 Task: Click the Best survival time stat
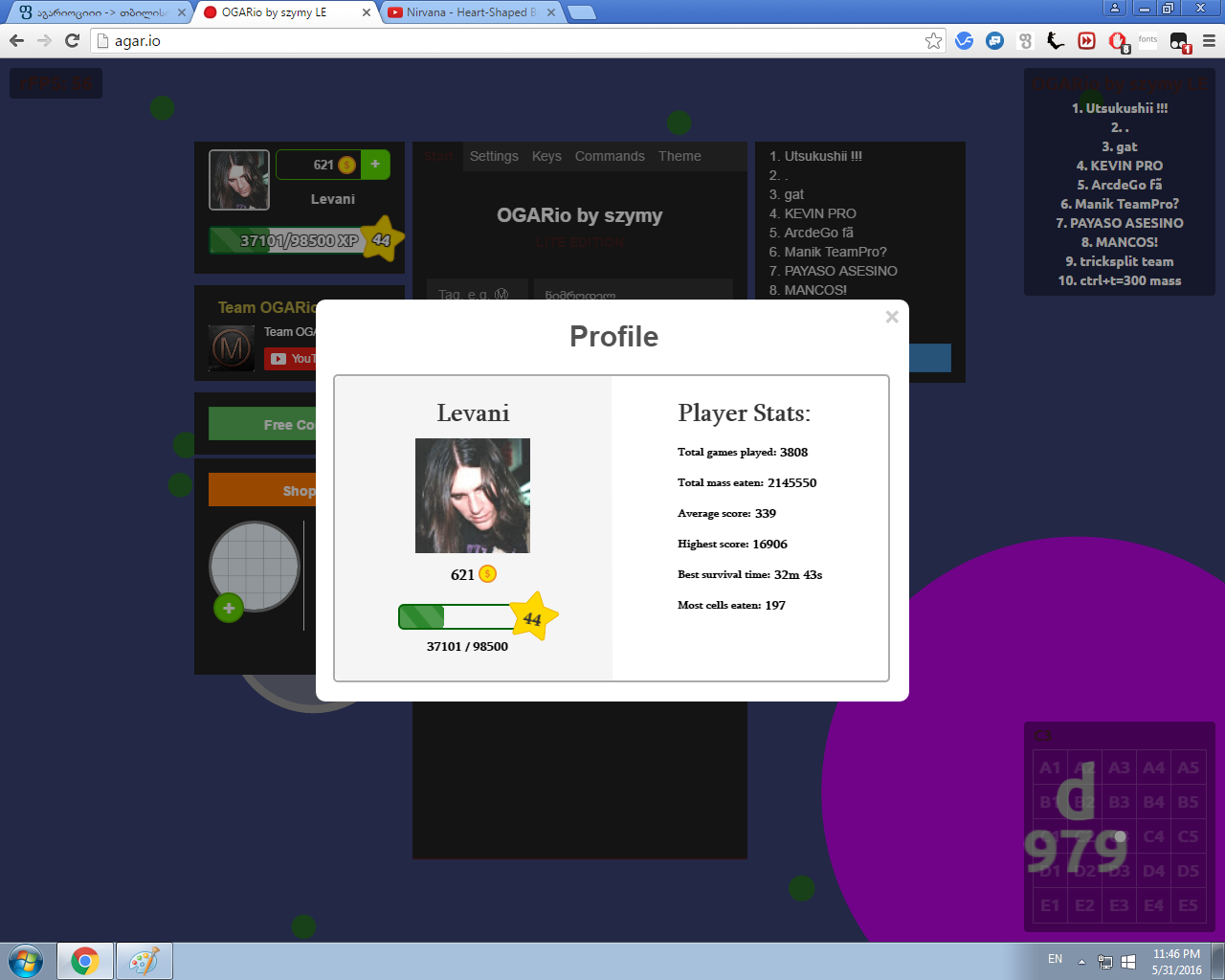750,575
